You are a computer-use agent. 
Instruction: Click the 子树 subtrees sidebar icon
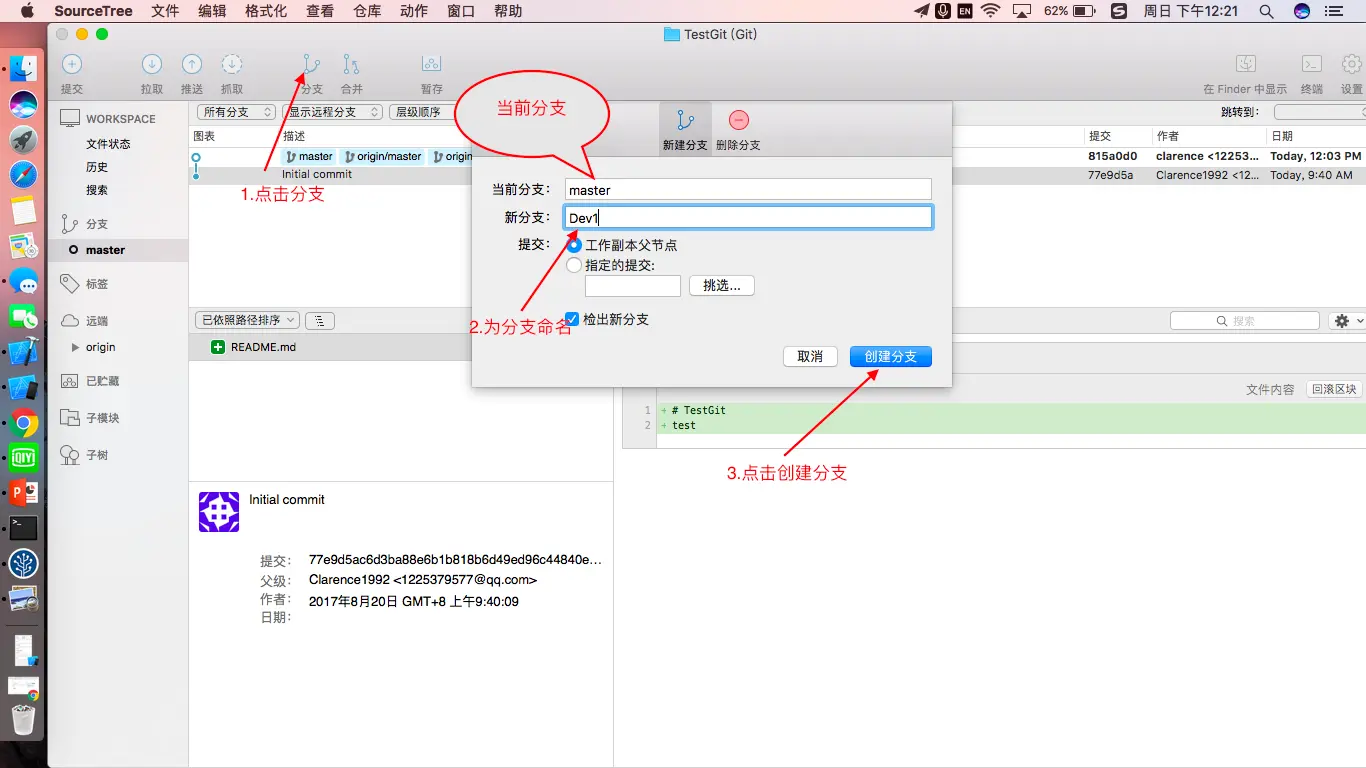tap(69, 455)
